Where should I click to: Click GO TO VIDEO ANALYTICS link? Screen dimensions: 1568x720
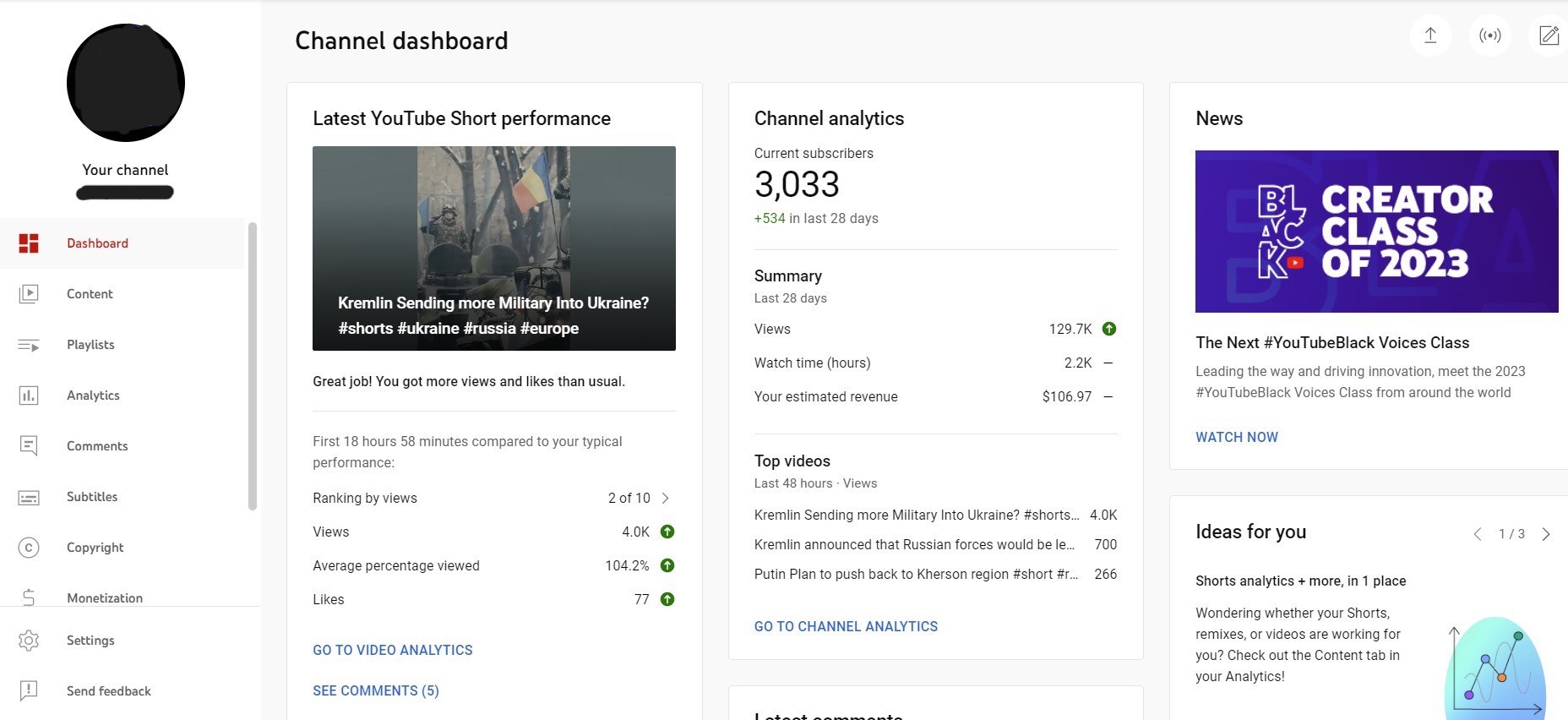[x=393, y=650]
